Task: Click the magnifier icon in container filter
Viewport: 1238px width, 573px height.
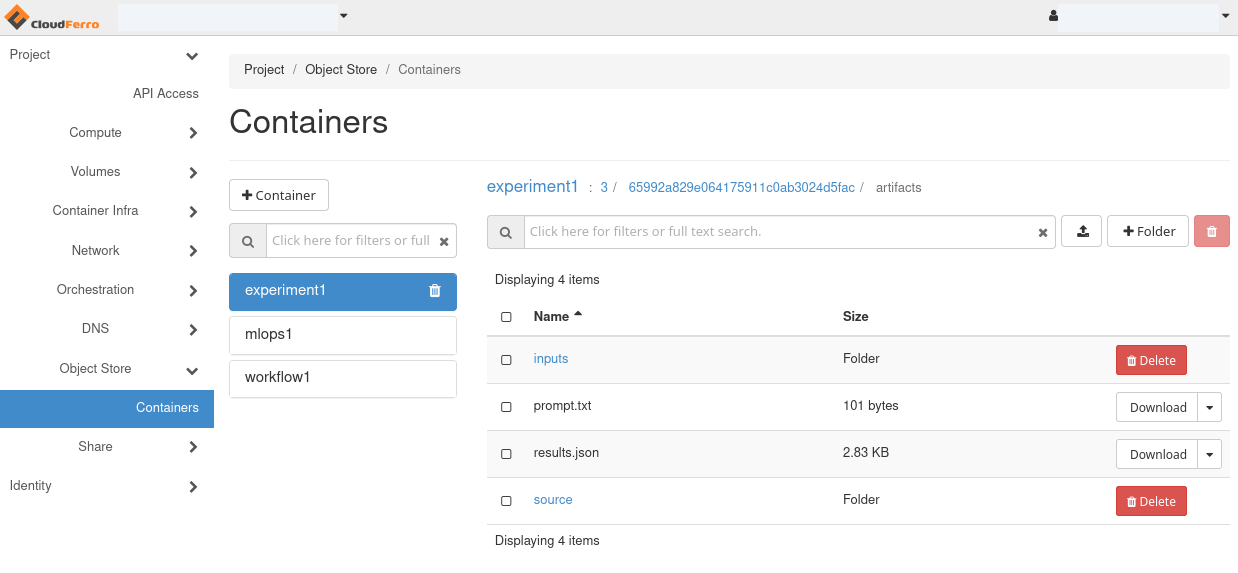Action: click(x=248, y=241)
